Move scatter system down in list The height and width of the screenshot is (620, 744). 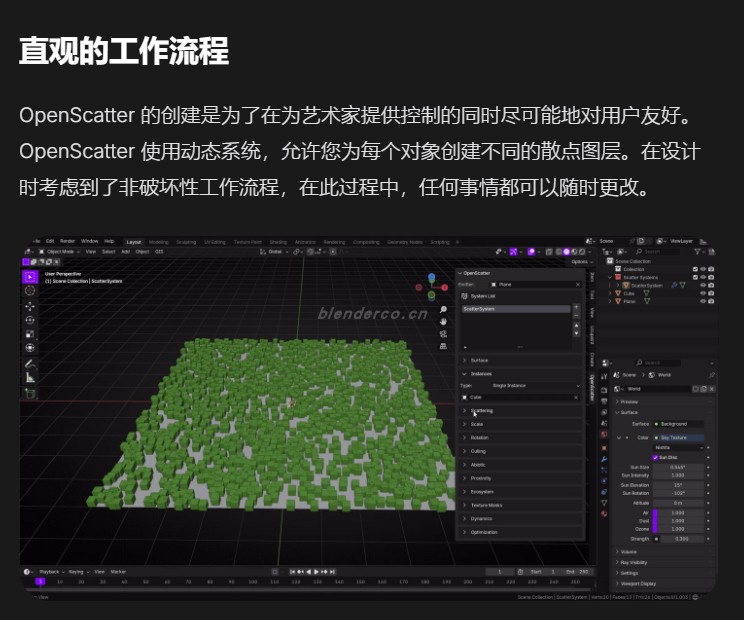577,334
